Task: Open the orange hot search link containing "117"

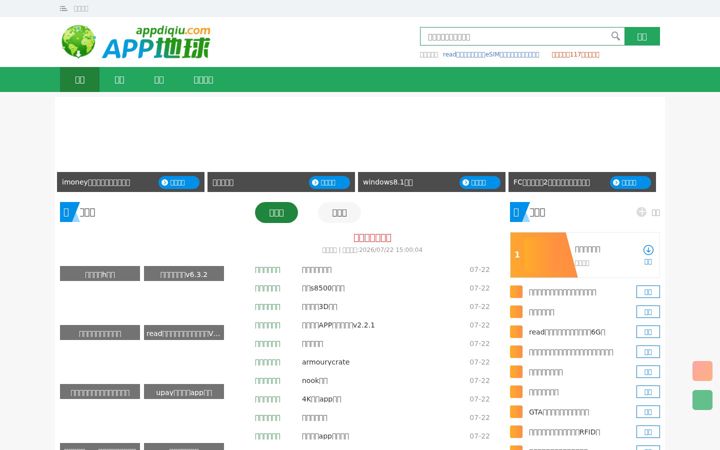Action: click(575, 54)
